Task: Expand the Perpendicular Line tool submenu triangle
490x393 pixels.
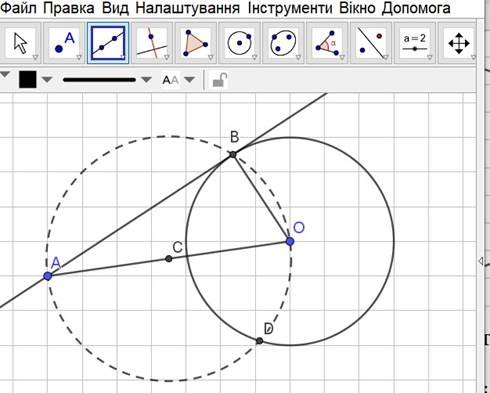Action: tap(167, 58)
